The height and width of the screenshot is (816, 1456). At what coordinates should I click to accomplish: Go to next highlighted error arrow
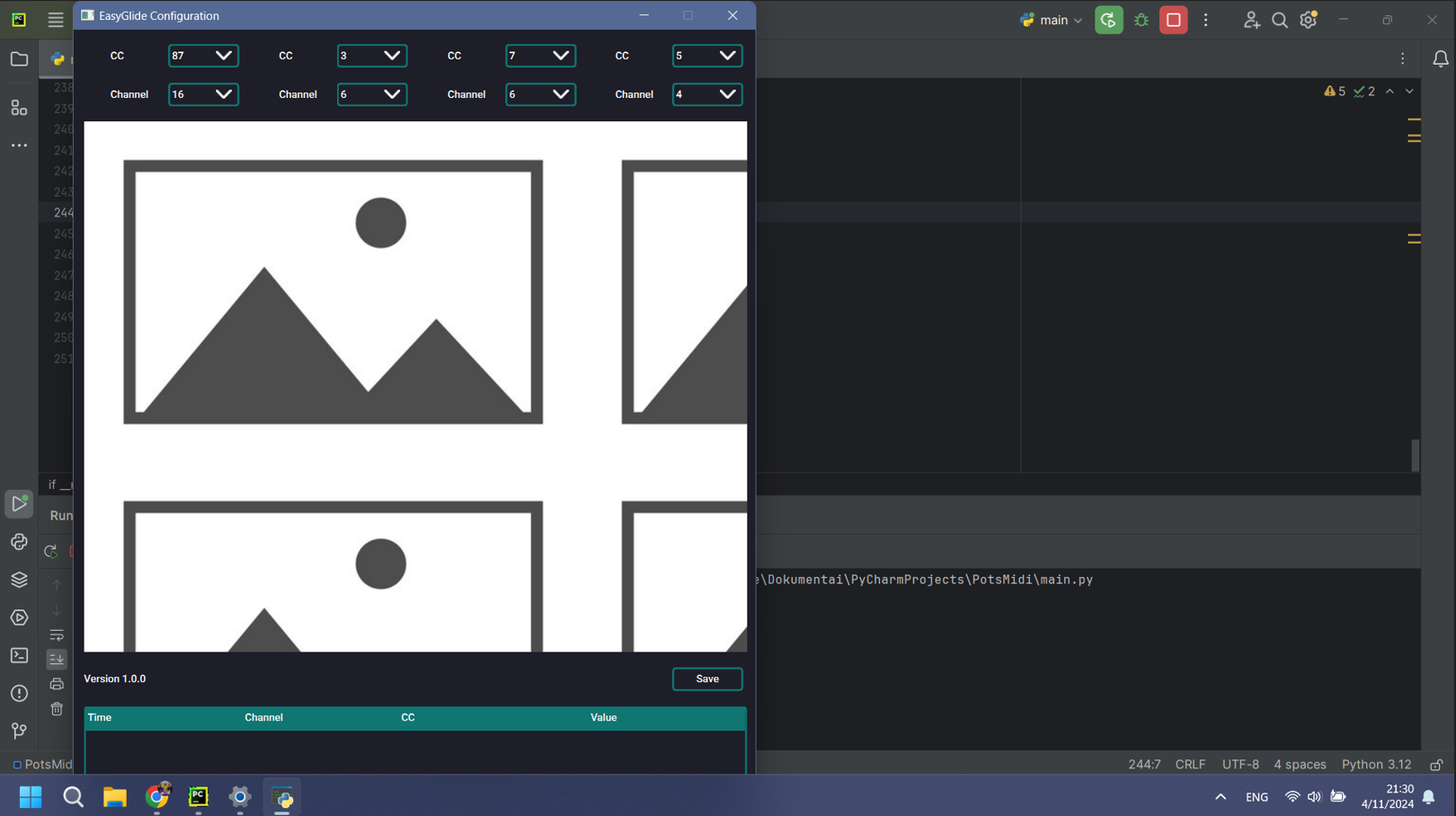(1409, 92)
